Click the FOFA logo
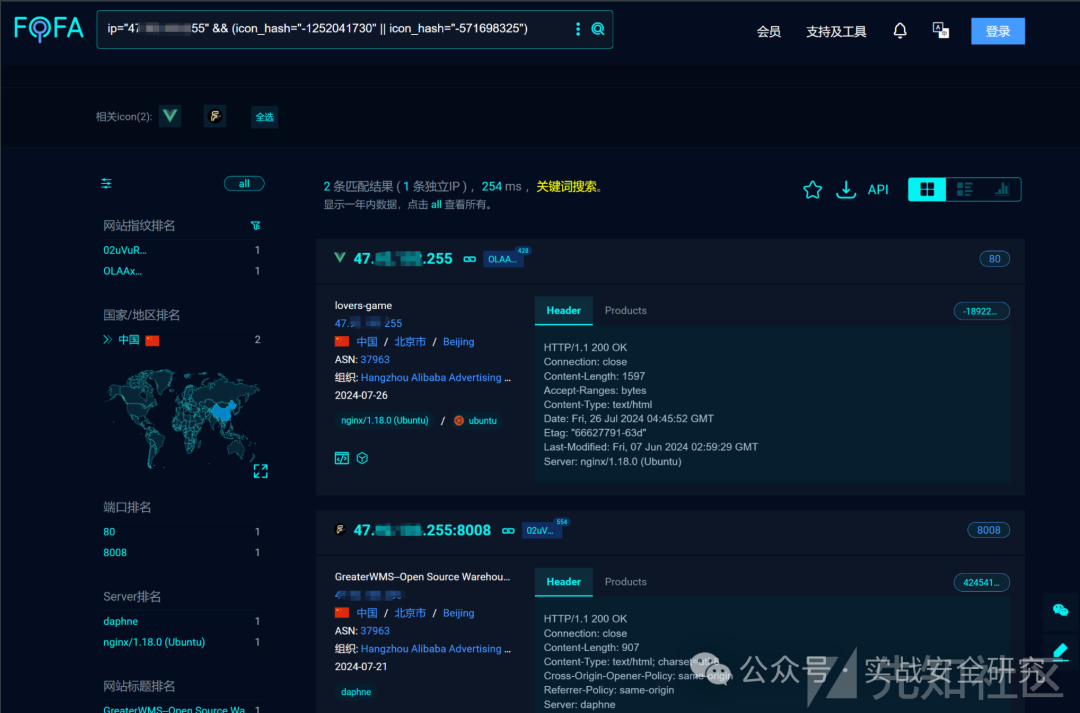The height and width of the screenshot is (713, 1080). 49,29
